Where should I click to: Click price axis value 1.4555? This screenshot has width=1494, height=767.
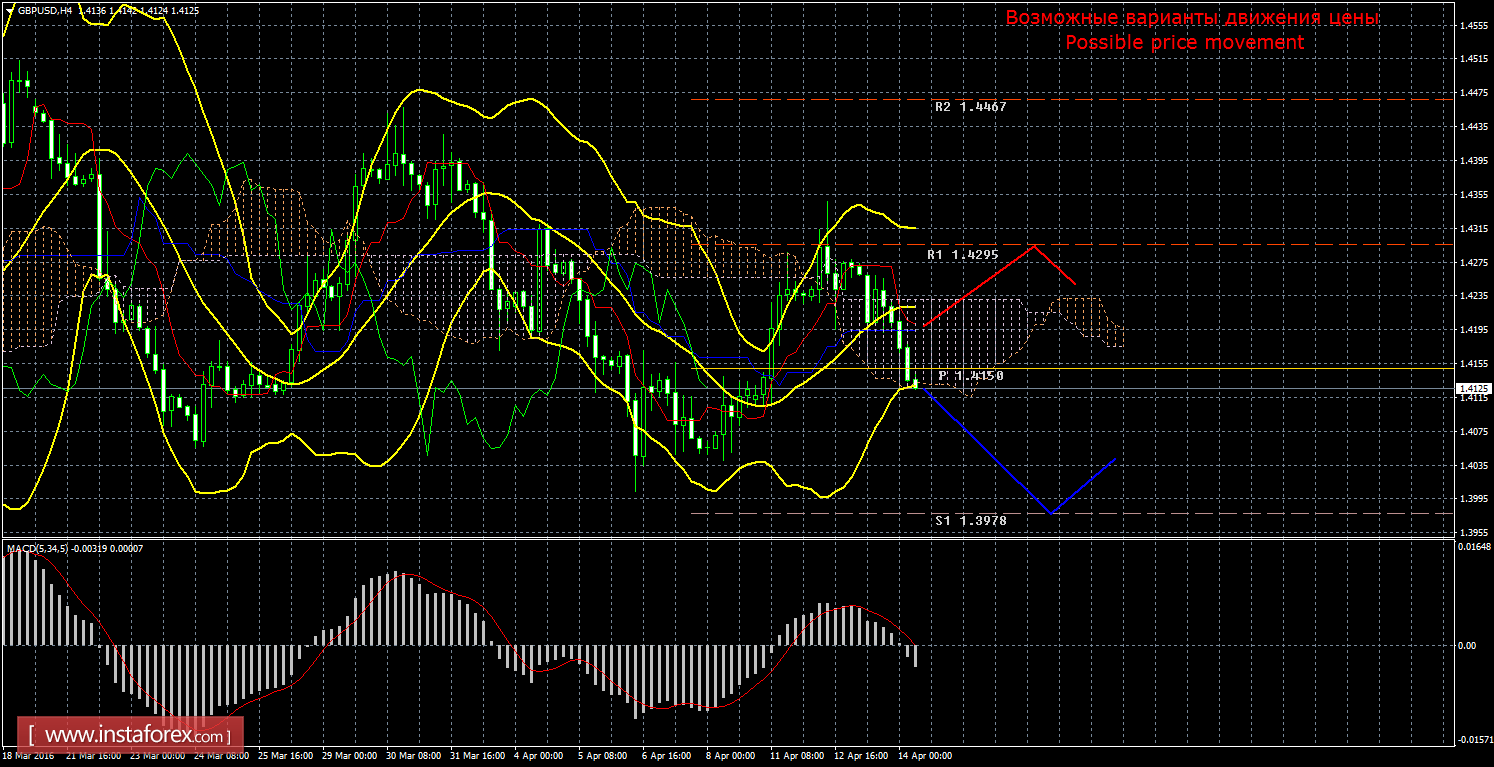point(1473,26)
